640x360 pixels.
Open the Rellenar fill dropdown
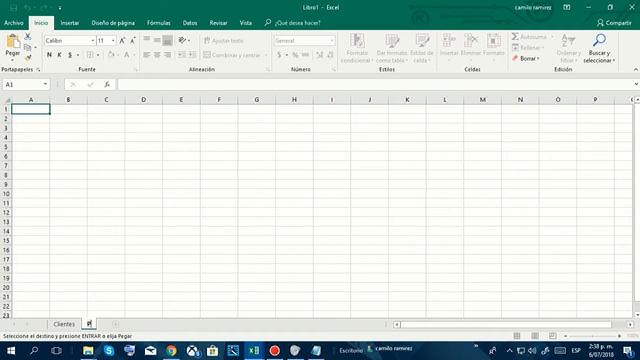[x=528, y=48]
